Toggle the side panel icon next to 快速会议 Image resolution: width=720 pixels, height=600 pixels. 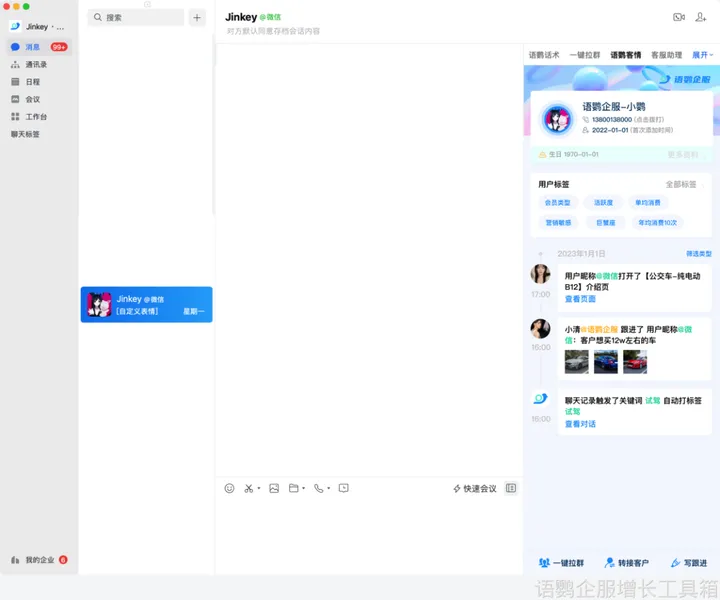(511, 488)
